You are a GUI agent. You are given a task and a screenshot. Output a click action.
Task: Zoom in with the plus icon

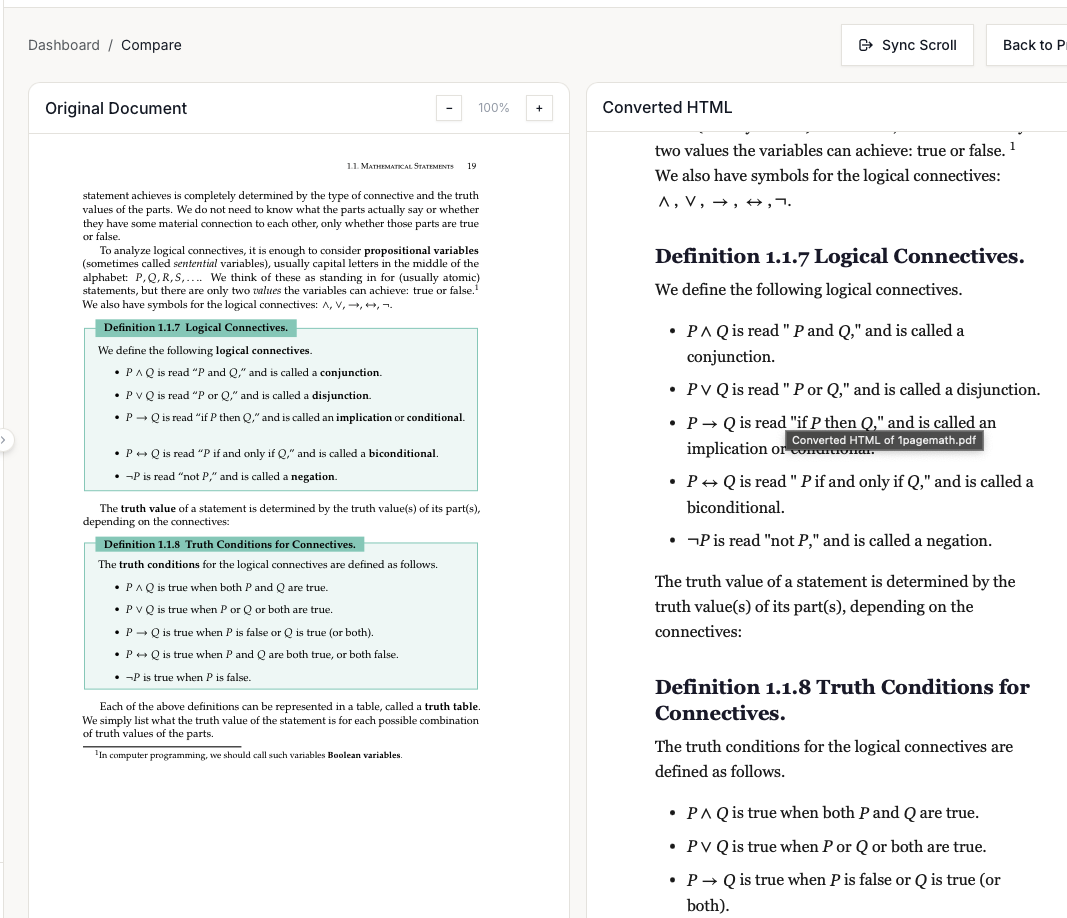click(539, 107)
